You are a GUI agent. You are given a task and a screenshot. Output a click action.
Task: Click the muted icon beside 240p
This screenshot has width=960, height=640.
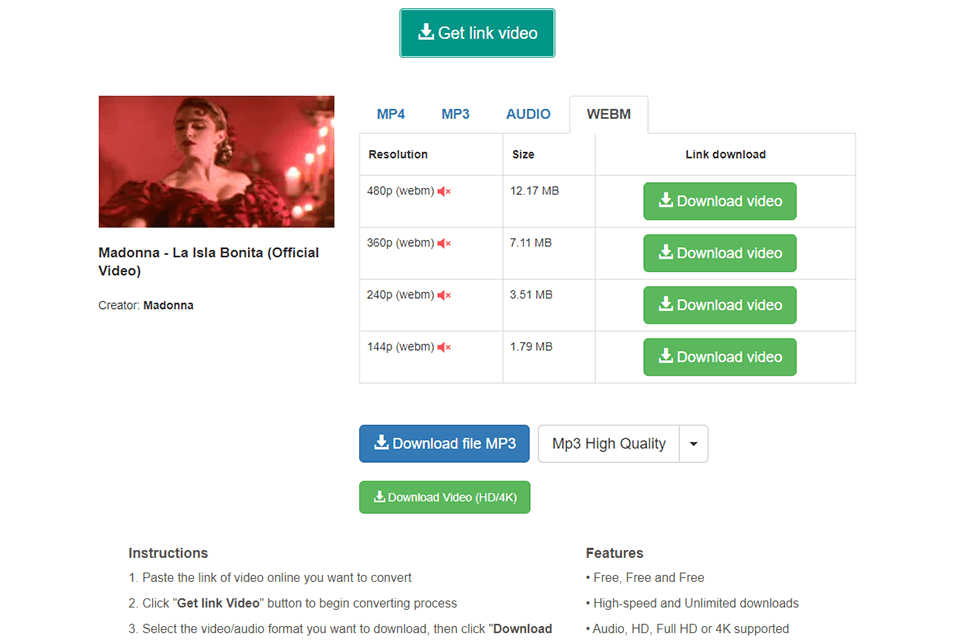pyautogui.click(x=444, y=296)
